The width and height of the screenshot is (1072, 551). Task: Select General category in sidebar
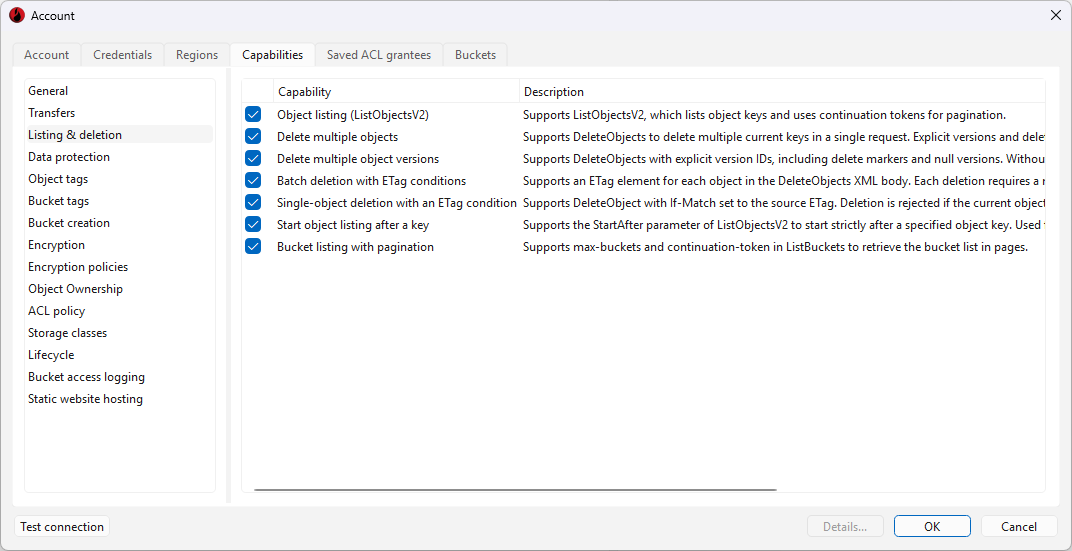[x=119, y=91]
